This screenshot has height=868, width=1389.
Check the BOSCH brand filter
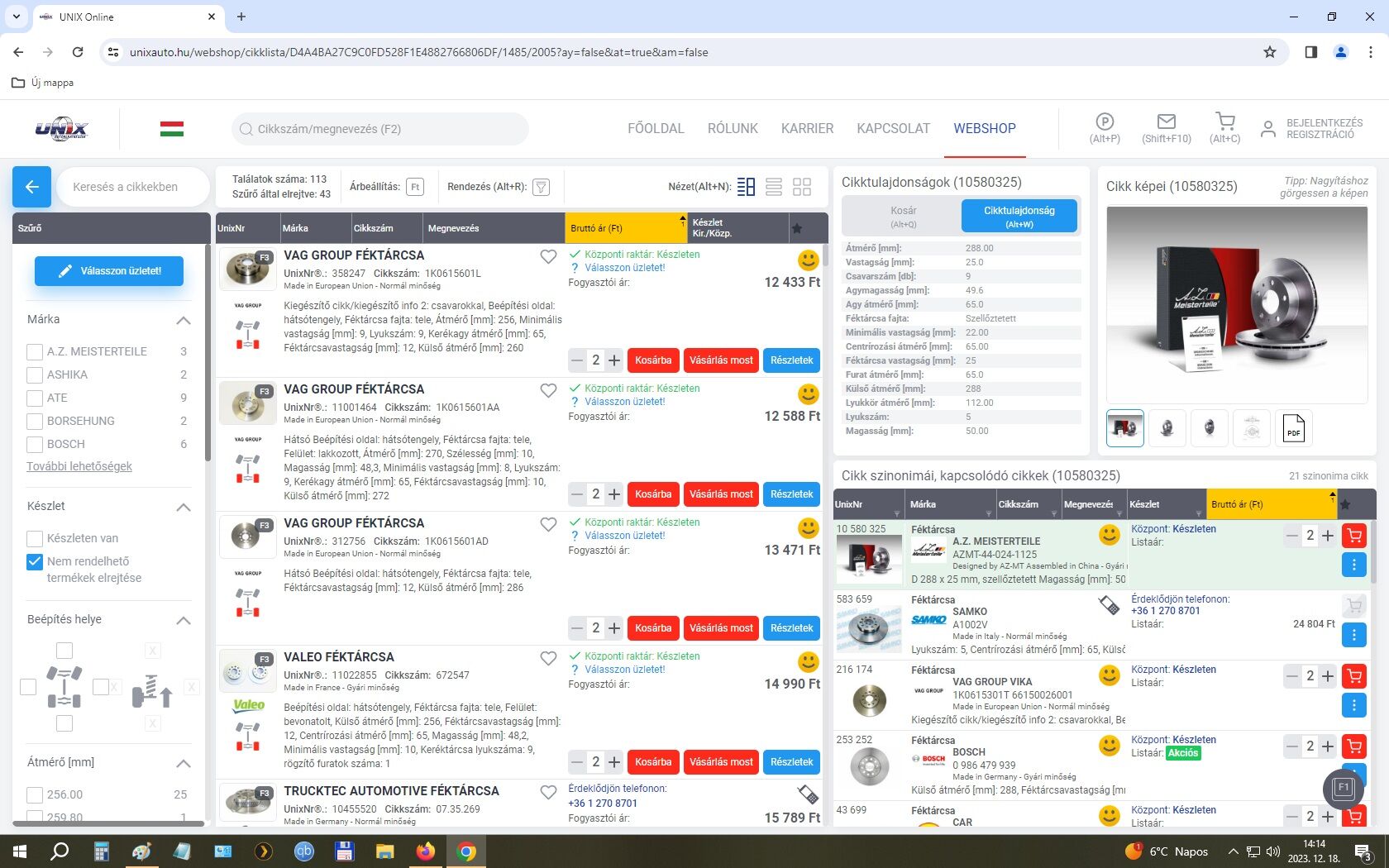(35, 444)
